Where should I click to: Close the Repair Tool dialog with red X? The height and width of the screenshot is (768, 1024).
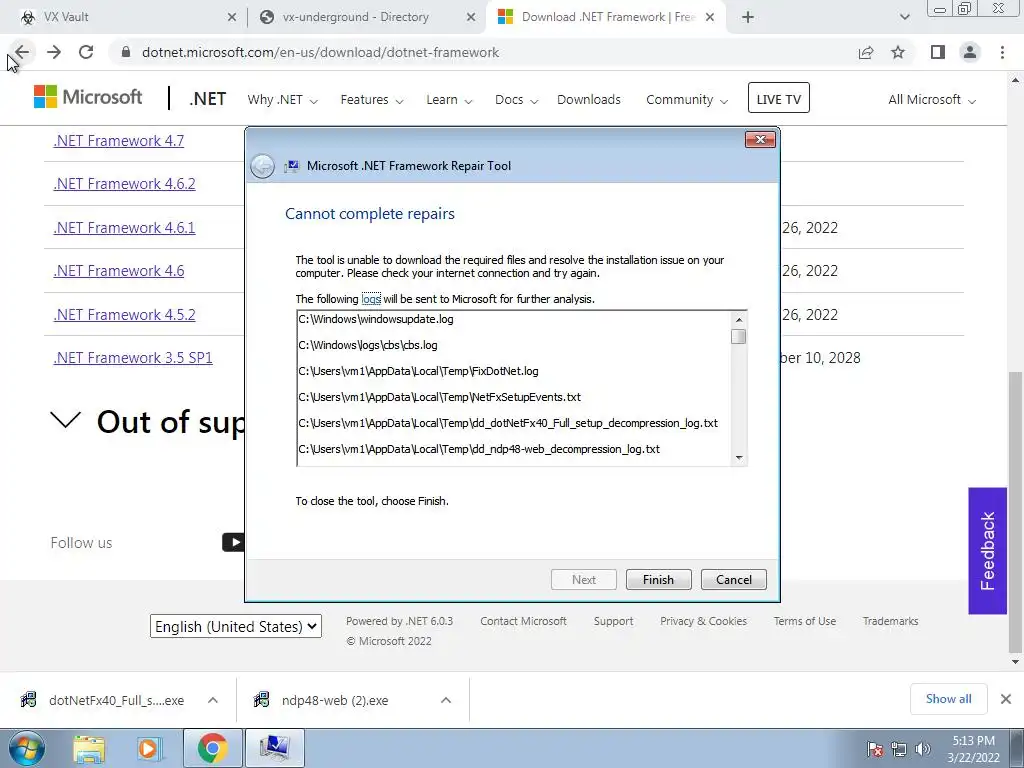click(760, 139)
